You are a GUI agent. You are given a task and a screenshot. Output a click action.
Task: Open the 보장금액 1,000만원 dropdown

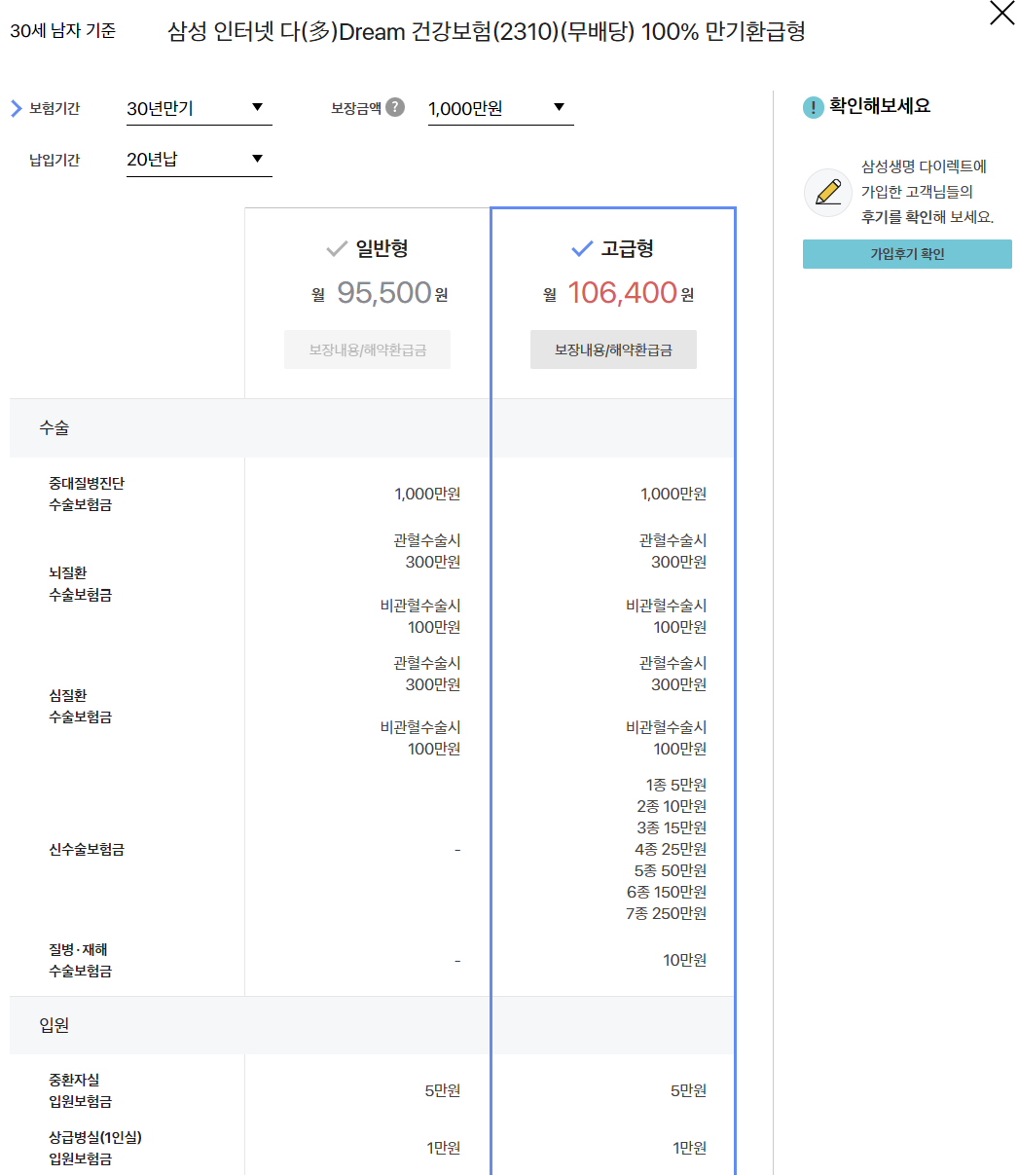[x=500, y=108]
